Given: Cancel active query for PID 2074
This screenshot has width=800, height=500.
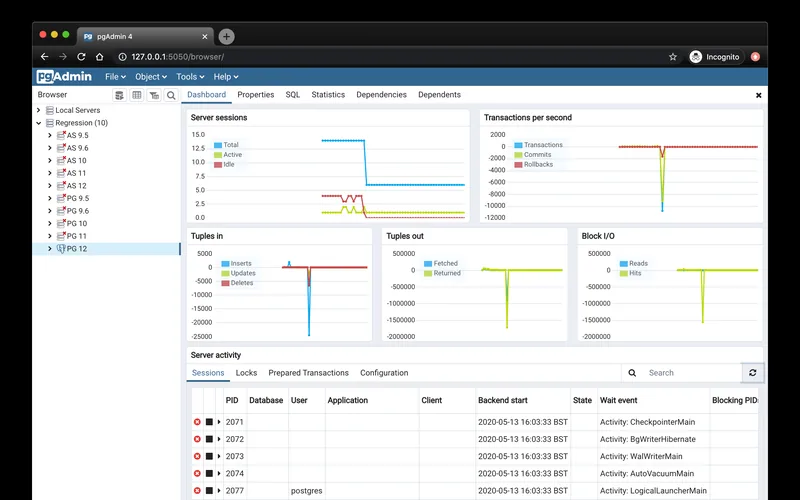Looking at the screenshot, I should [209, 473].
